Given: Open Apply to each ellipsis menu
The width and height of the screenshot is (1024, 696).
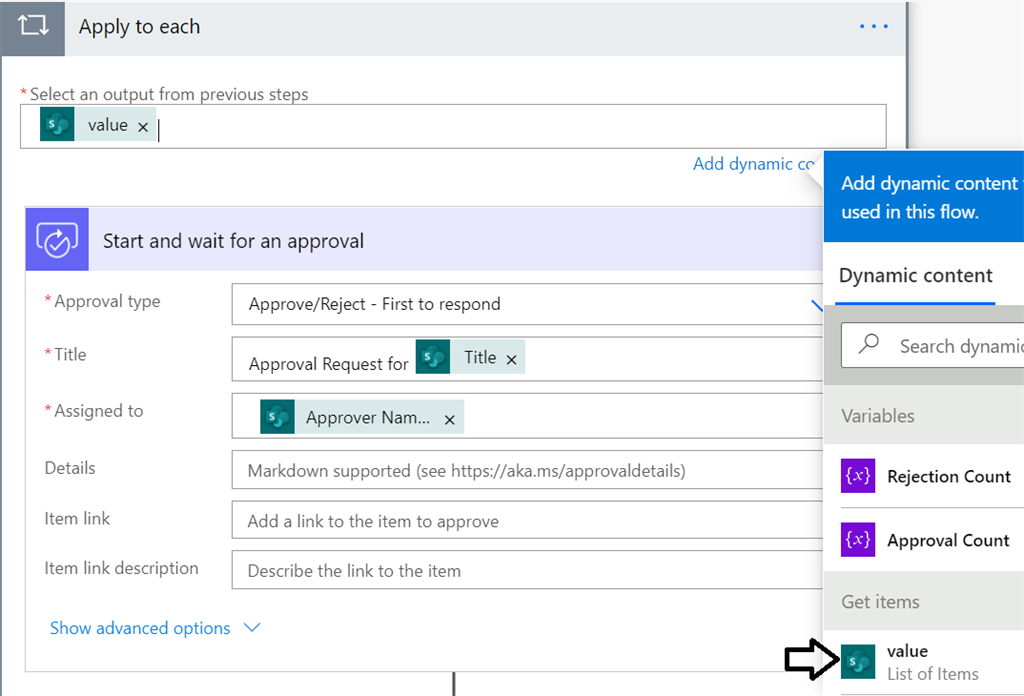Looking at the screenshot, I should [873, 27].
